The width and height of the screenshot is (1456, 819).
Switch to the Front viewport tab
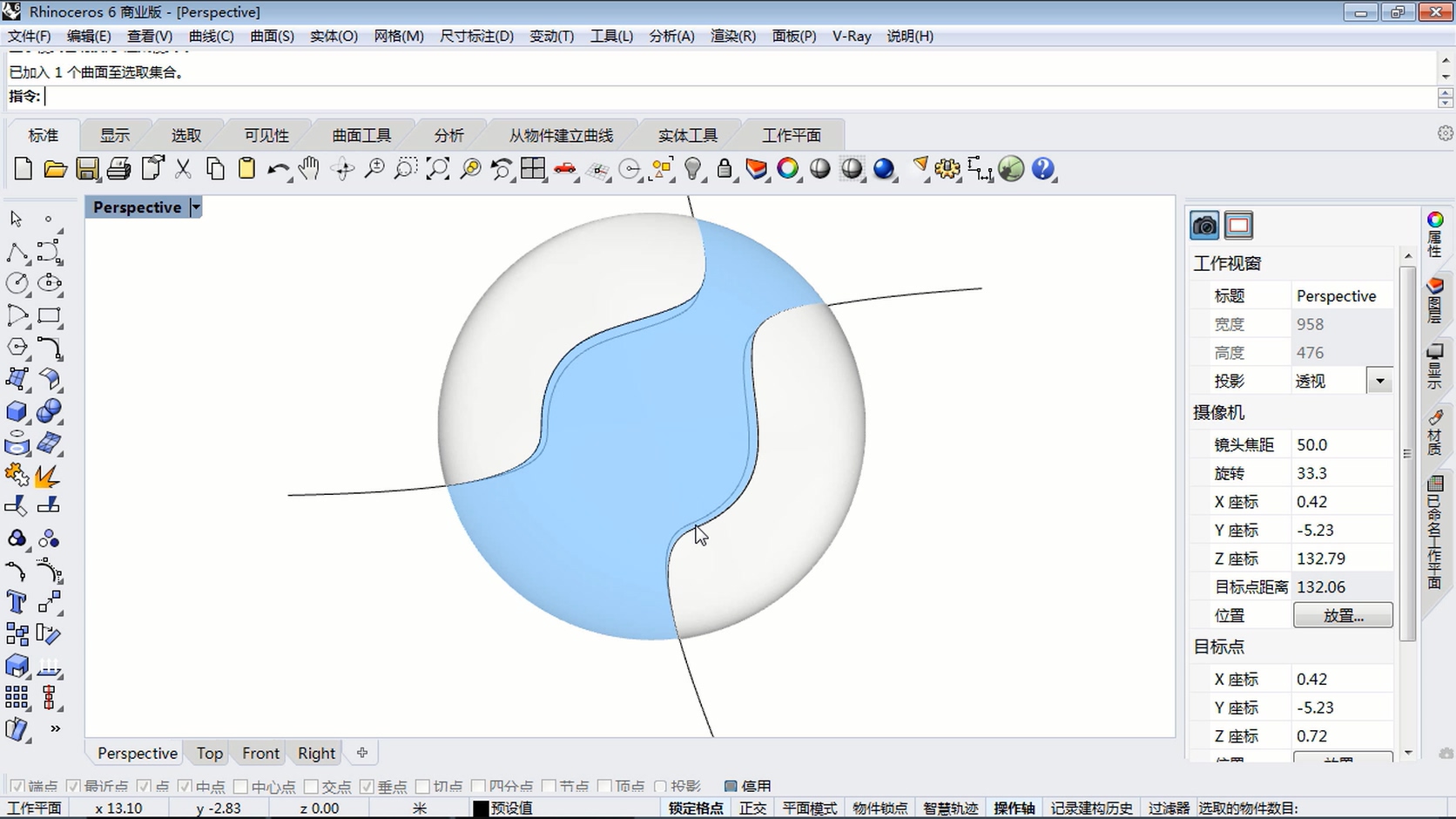260,753
